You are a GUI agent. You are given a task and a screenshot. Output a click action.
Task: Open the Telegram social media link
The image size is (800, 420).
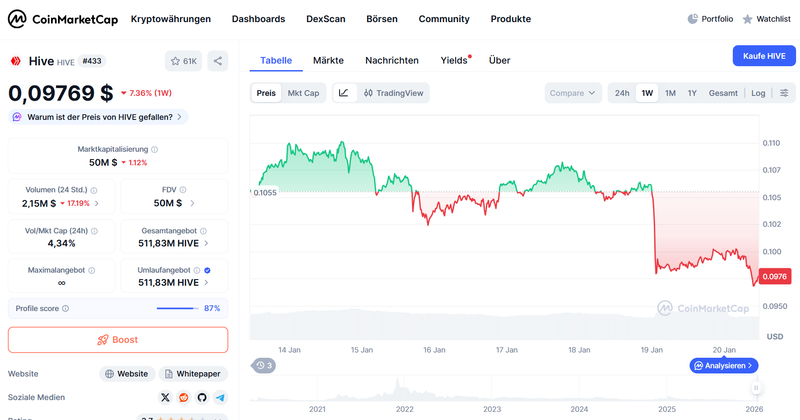[x=220, y=397]
